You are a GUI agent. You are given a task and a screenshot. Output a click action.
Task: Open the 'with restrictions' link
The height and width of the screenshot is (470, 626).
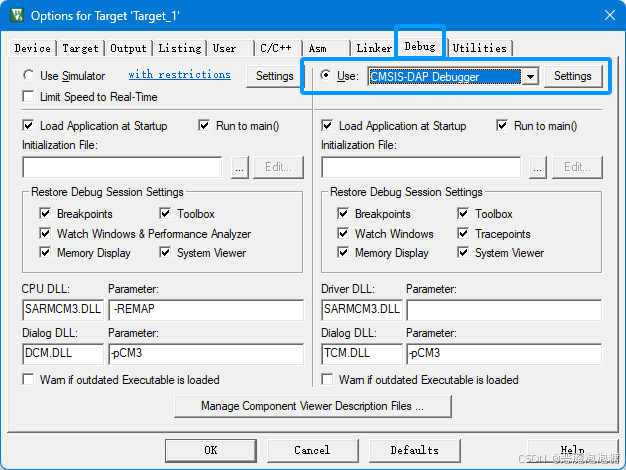point(179,75)
